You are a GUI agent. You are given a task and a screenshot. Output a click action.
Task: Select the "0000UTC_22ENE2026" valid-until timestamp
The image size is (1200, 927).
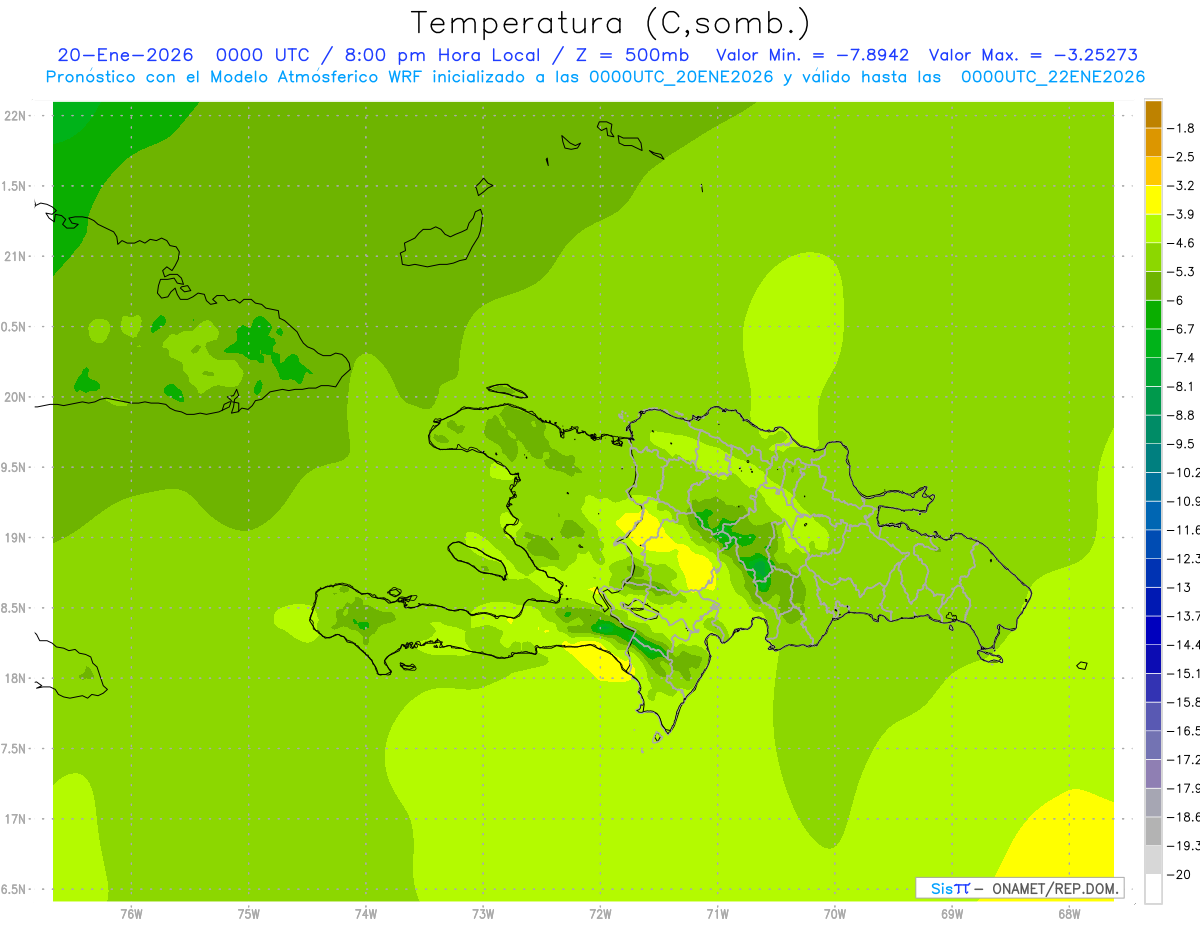coord(1053,77)
